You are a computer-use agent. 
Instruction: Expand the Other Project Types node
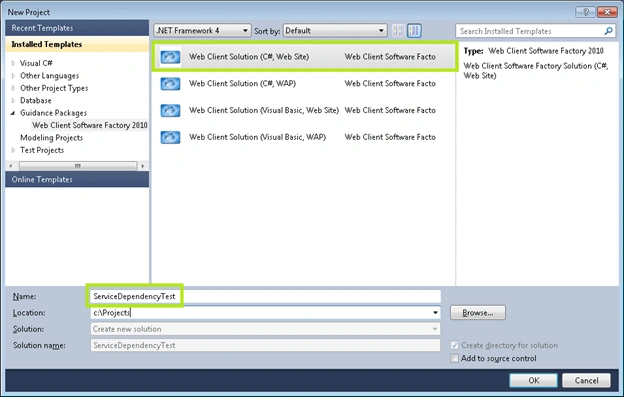[14, 88]
